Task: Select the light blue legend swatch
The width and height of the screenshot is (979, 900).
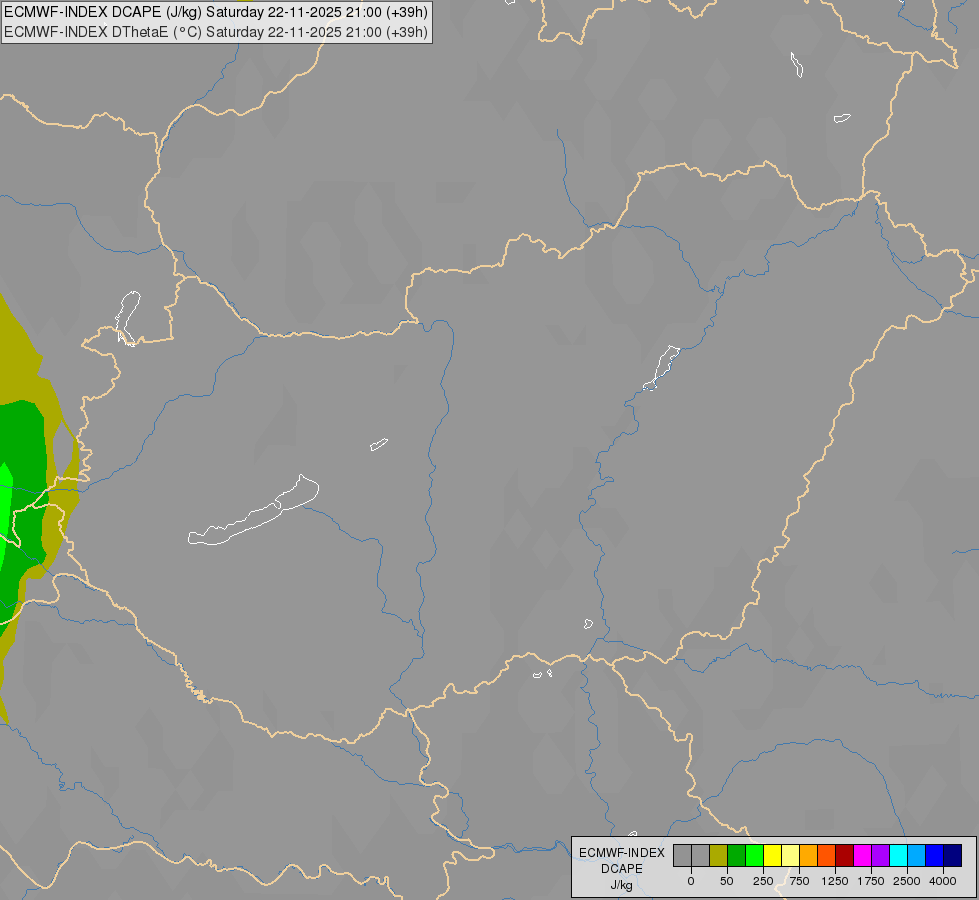Action: (x=917, y=856)
